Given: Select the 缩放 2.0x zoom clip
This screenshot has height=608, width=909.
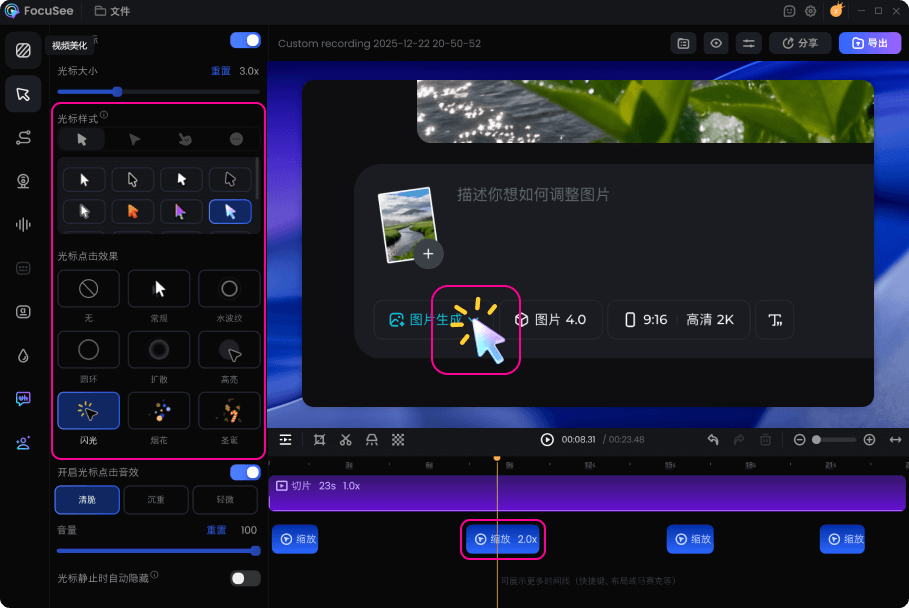Looking at the screenshot, I should 503,539.
